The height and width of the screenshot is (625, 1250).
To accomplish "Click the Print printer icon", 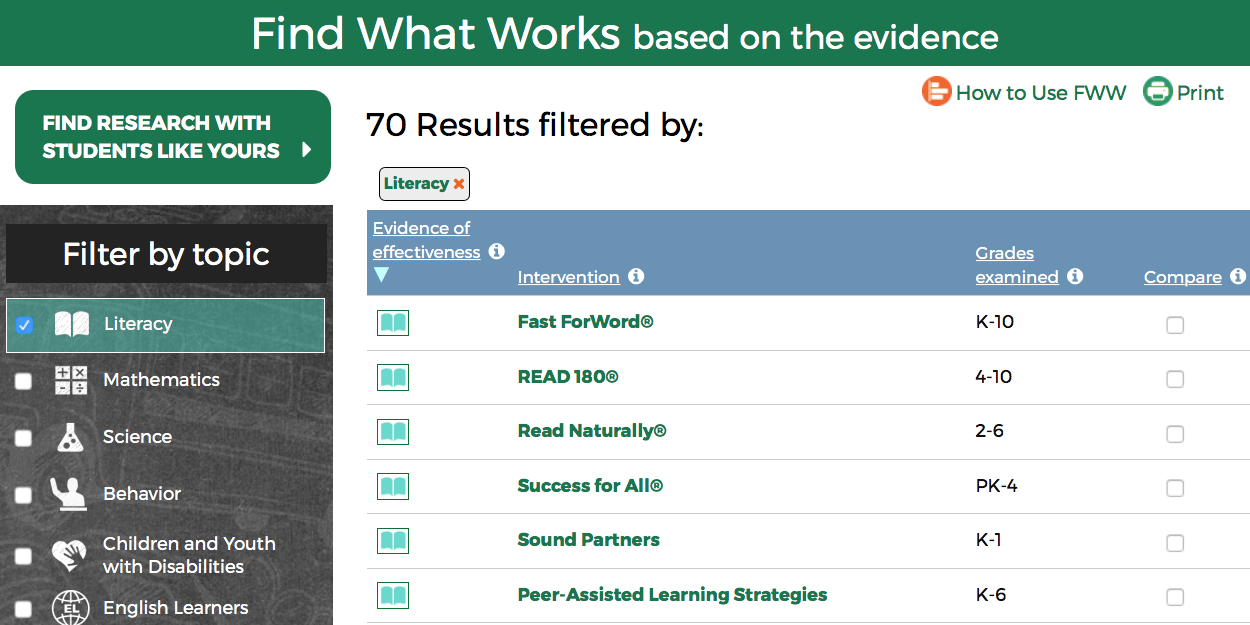I will [1157, 92].
